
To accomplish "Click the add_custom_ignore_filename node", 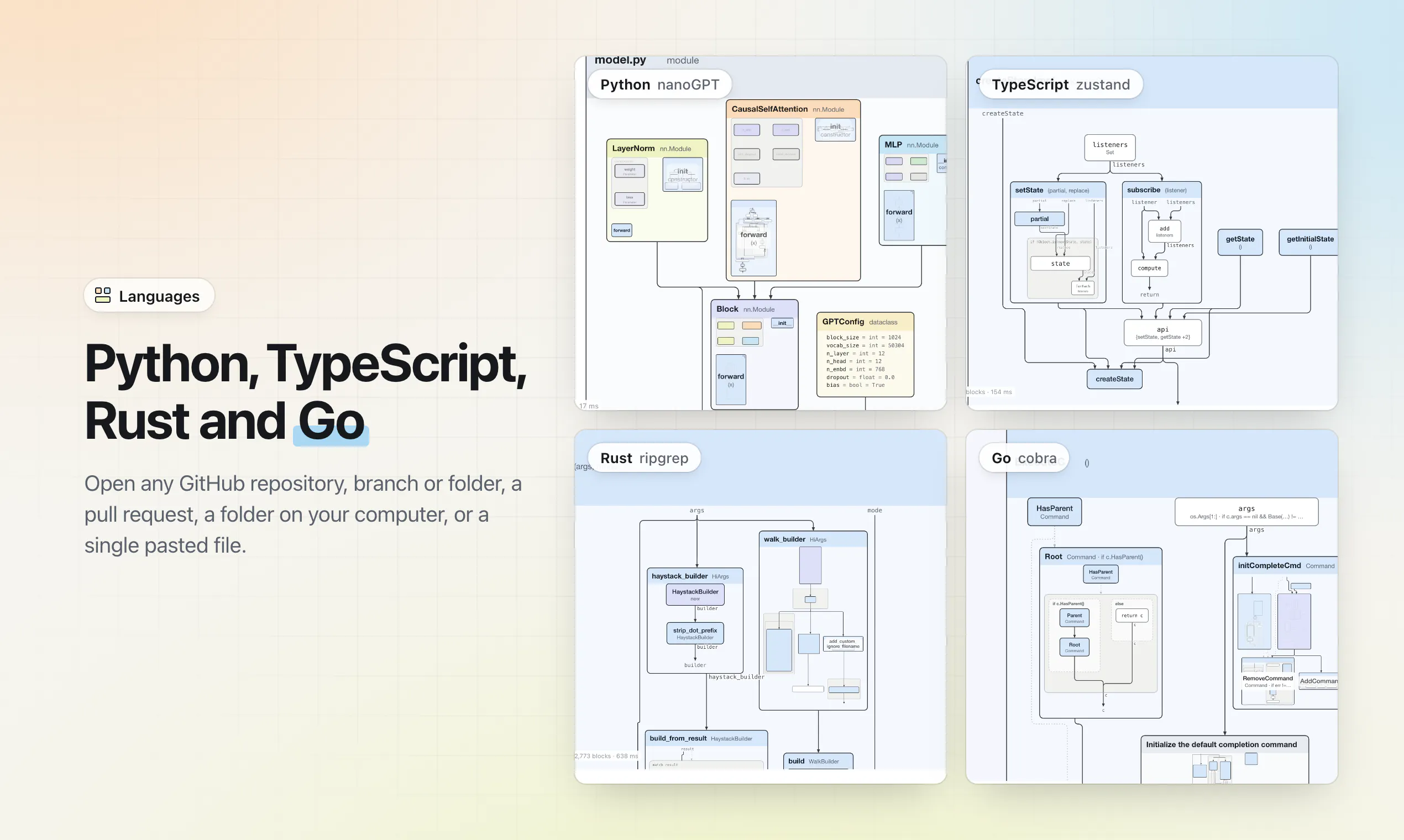I will click(842, 644).
